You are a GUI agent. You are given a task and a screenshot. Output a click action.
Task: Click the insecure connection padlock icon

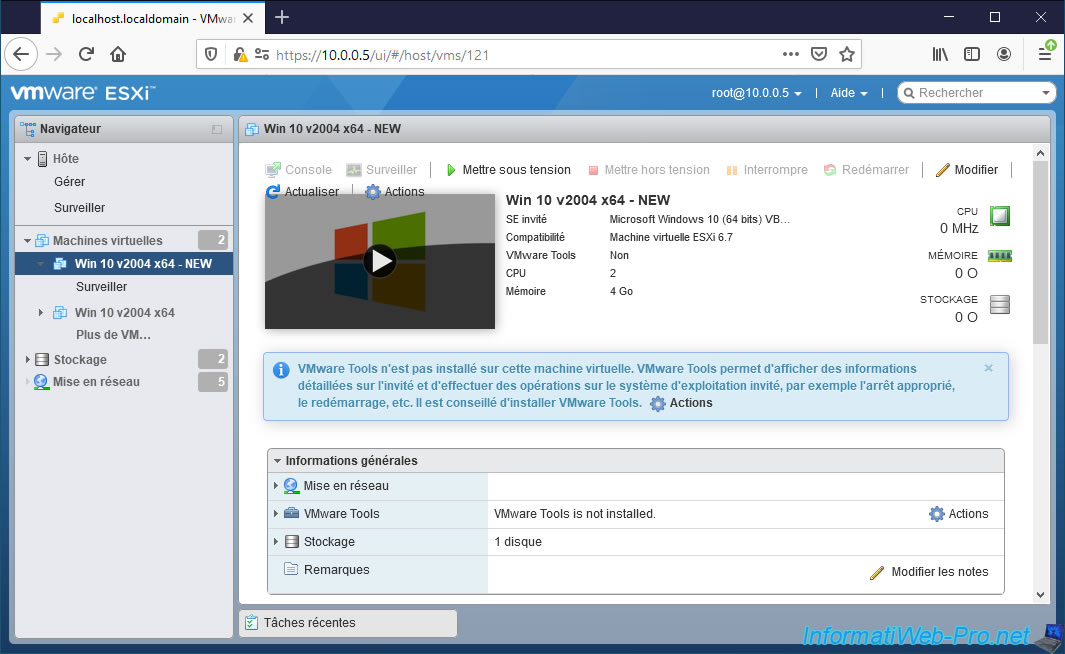click(240, 54)
